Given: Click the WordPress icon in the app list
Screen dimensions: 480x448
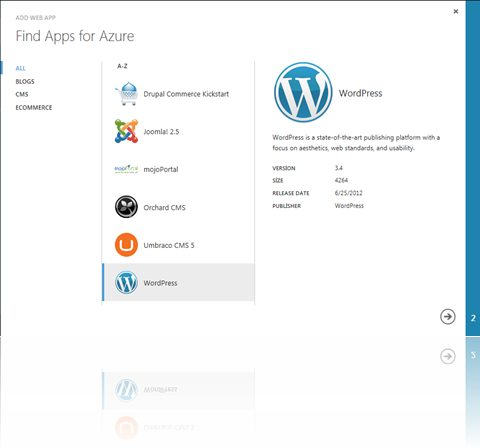Looking at the screenshot, I should click(x=126, y=282).
